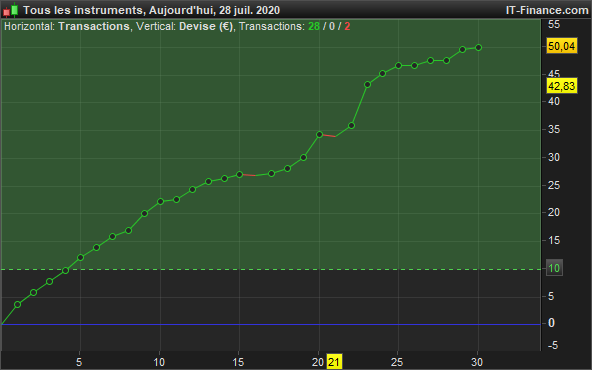Viewport: 592px width, 370px height.
Task: Select the data point at transaction 20
Action: click(x=319, y=134)
